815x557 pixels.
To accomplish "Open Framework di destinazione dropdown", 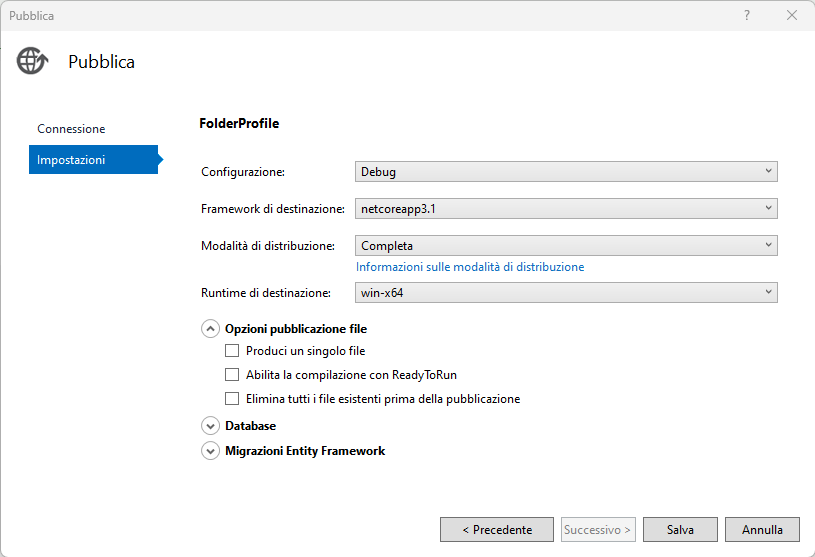I will (566, 209).
